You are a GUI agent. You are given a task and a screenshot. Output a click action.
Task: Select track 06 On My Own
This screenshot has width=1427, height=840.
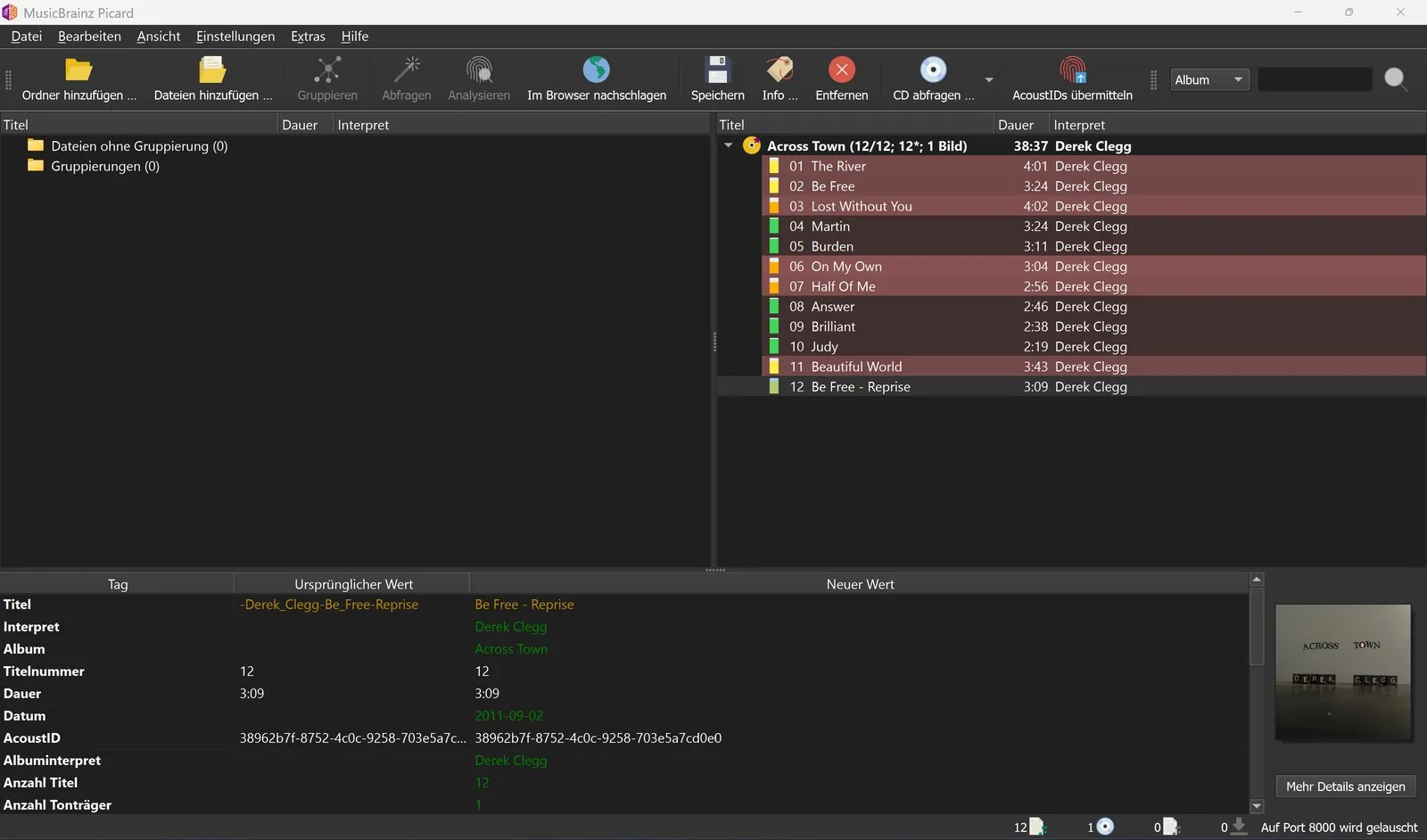(1093, 267)
